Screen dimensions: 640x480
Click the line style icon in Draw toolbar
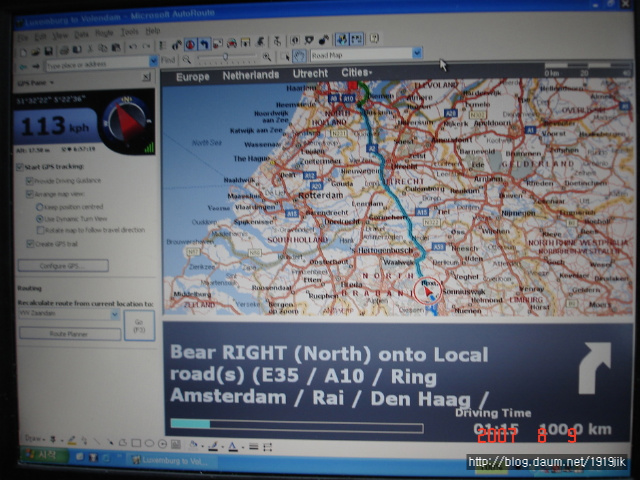click(x=253, y=447)
